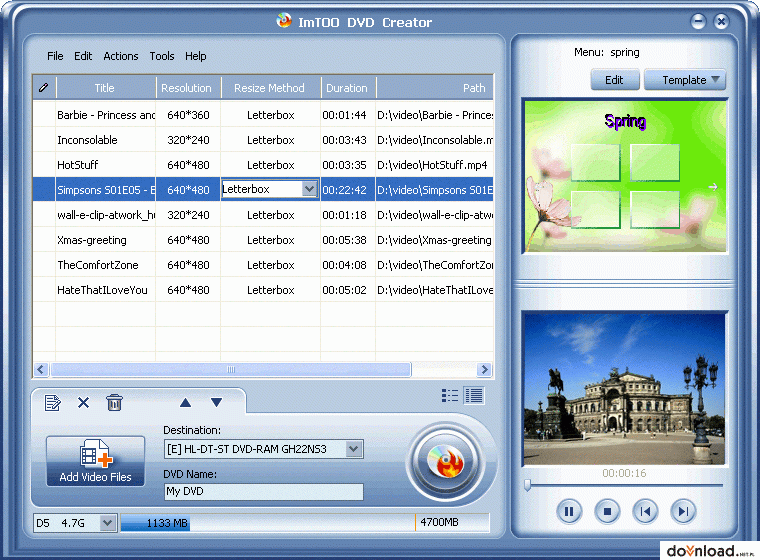Image resolution: width=760 pixels, height=560 pixels.
Task: Expand Letterbox resize method dropdown for Simpsons
Action: 309,189
